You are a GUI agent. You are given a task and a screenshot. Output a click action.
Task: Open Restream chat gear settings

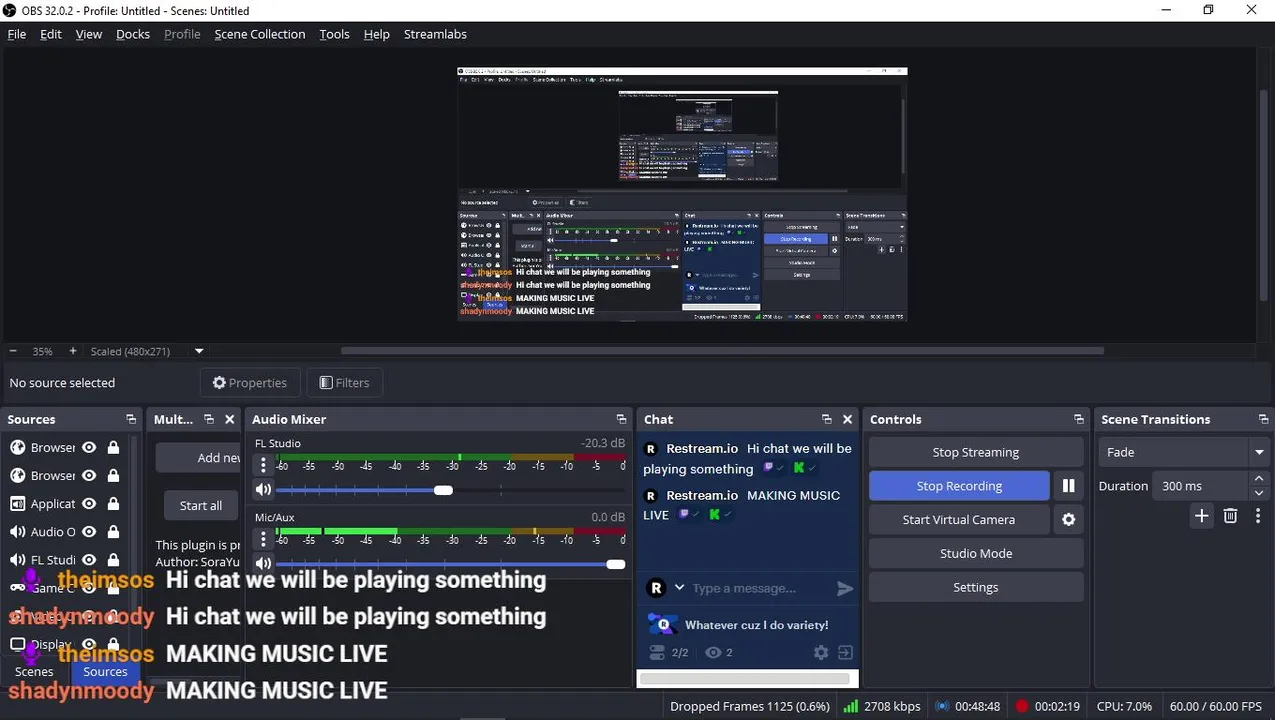click(821, 652)
